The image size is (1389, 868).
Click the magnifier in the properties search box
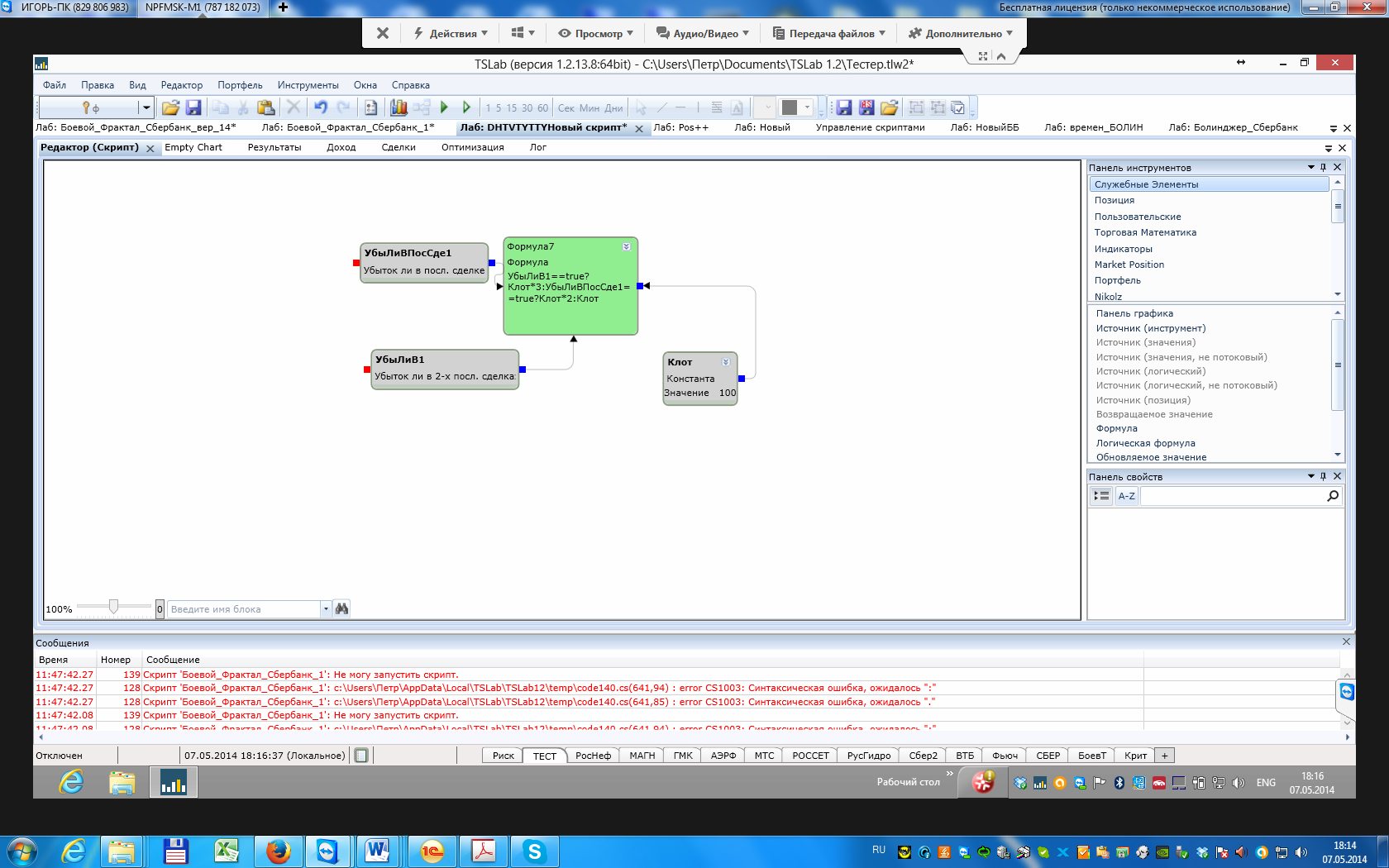1332,496
